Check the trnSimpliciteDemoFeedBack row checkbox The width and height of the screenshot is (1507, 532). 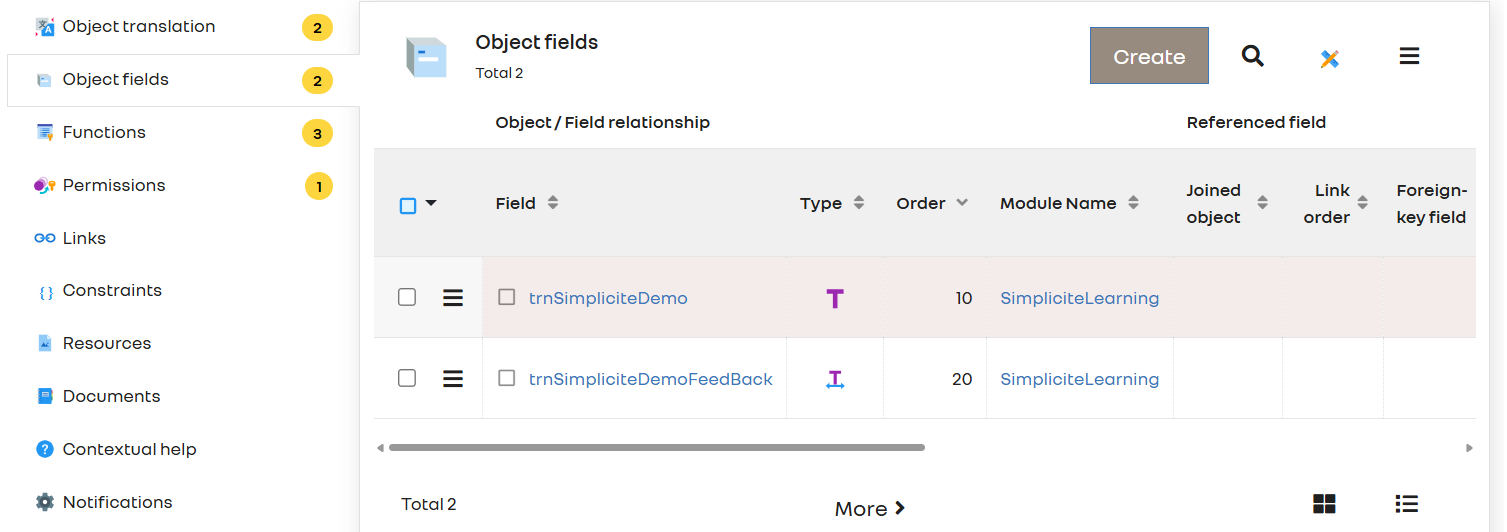pyautogui.click(x=407, y=378)
